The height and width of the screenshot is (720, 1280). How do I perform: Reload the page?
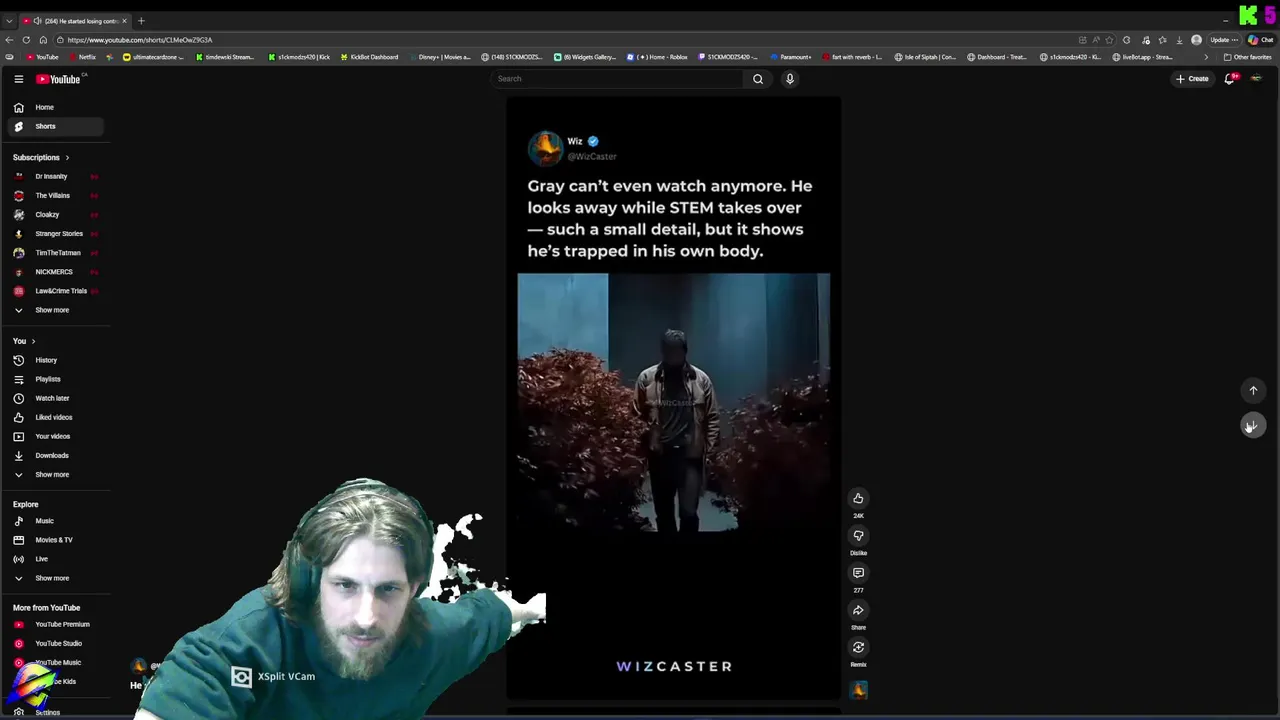tap(26, 40)
